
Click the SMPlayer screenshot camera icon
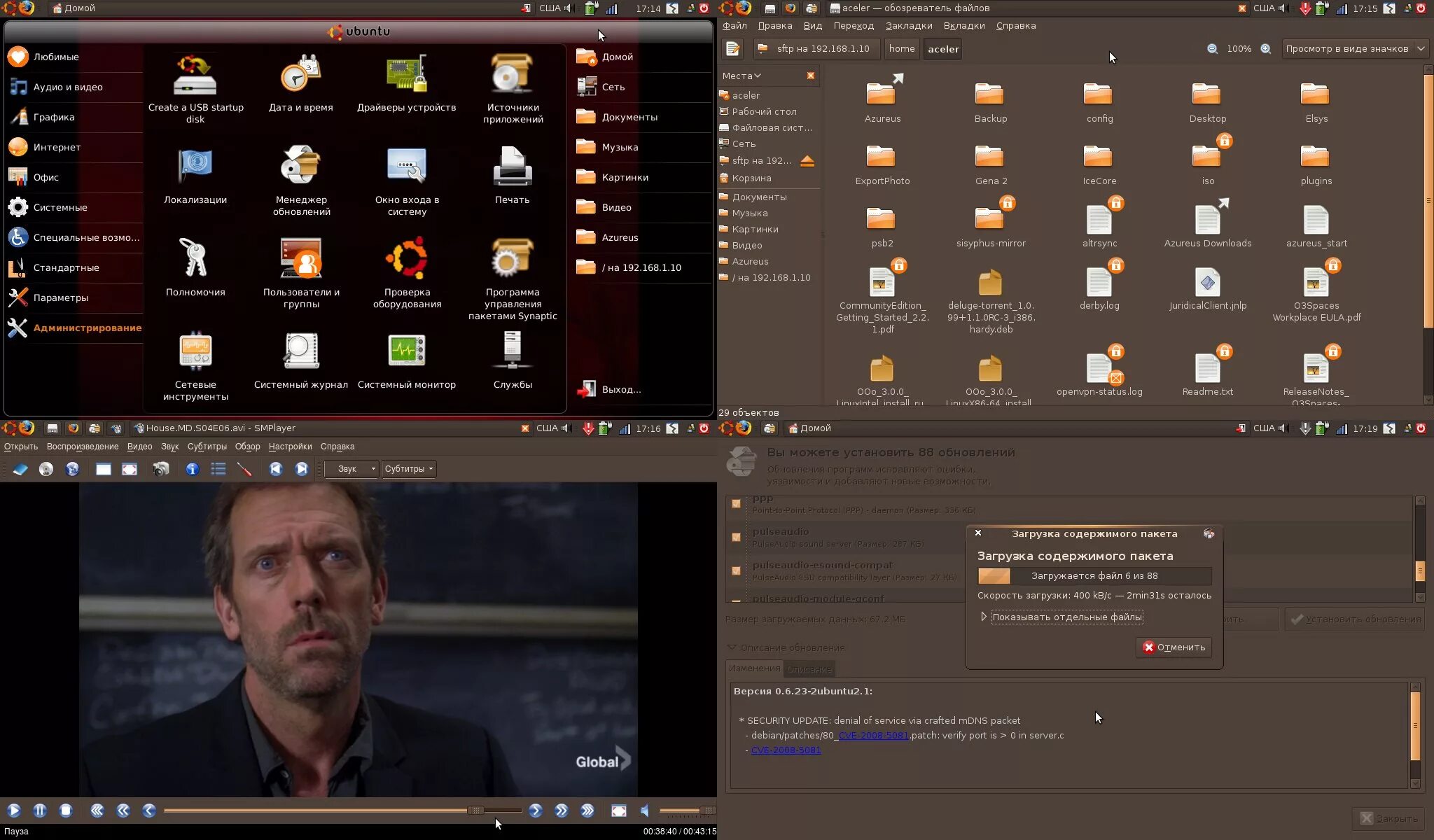pyautogui.click(x=161, y=469)
